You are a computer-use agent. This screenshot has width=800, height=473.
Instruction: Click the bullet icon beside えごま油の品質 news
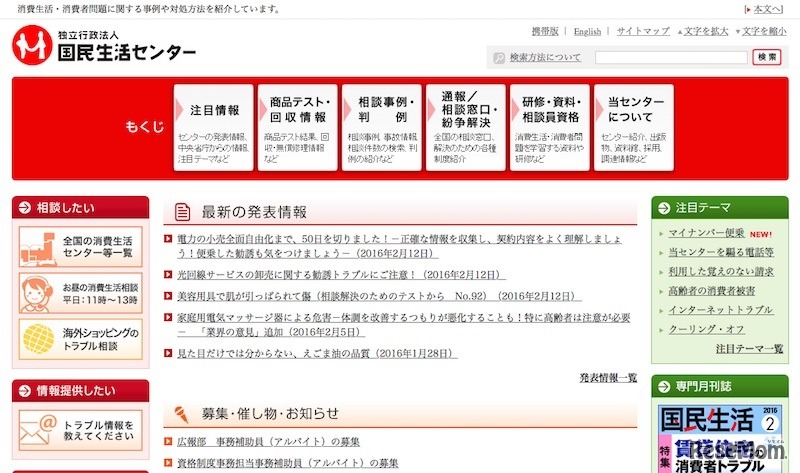tap(168, 353)
